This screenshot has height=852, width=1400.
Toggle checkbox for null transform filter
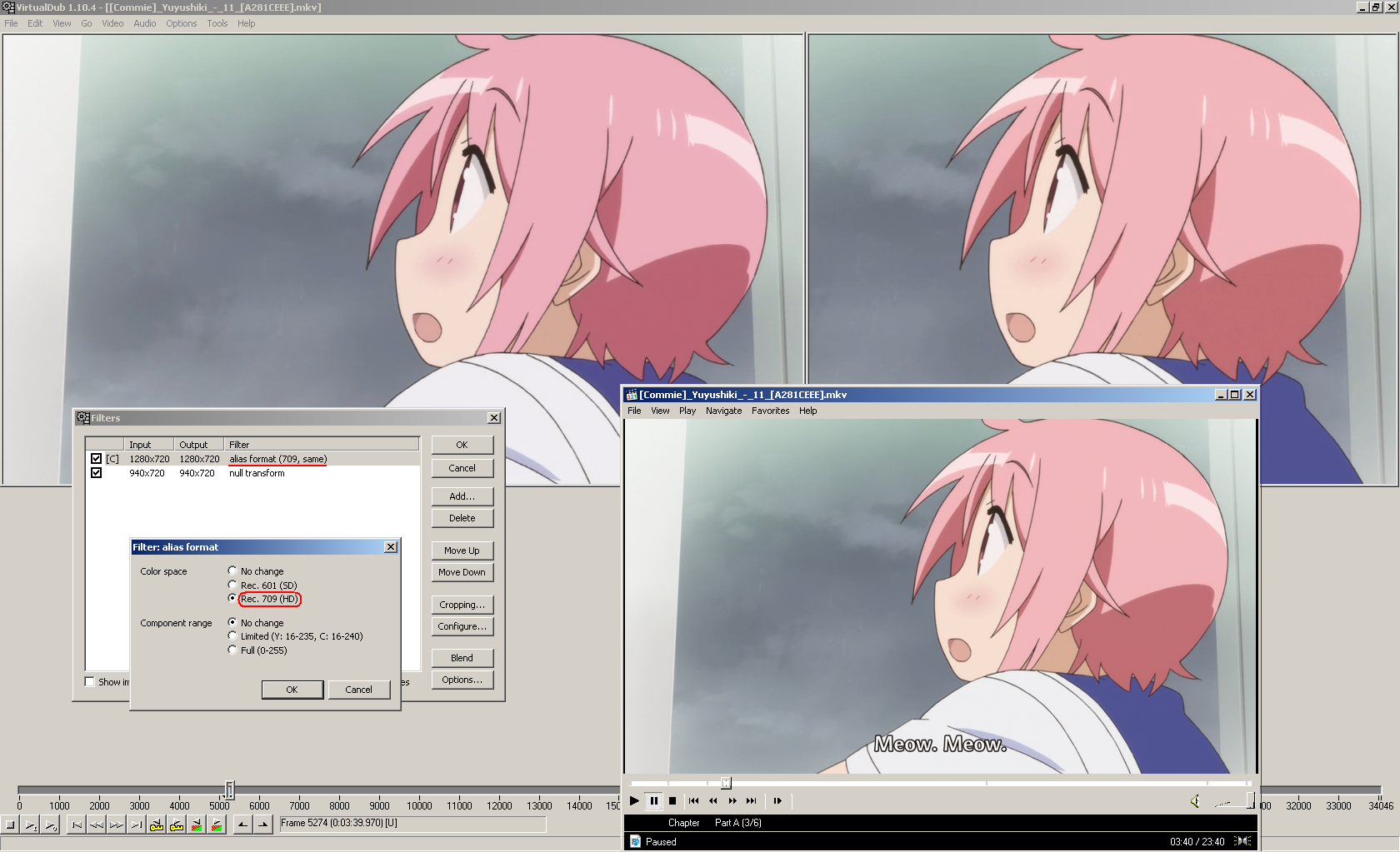(97, 473)
